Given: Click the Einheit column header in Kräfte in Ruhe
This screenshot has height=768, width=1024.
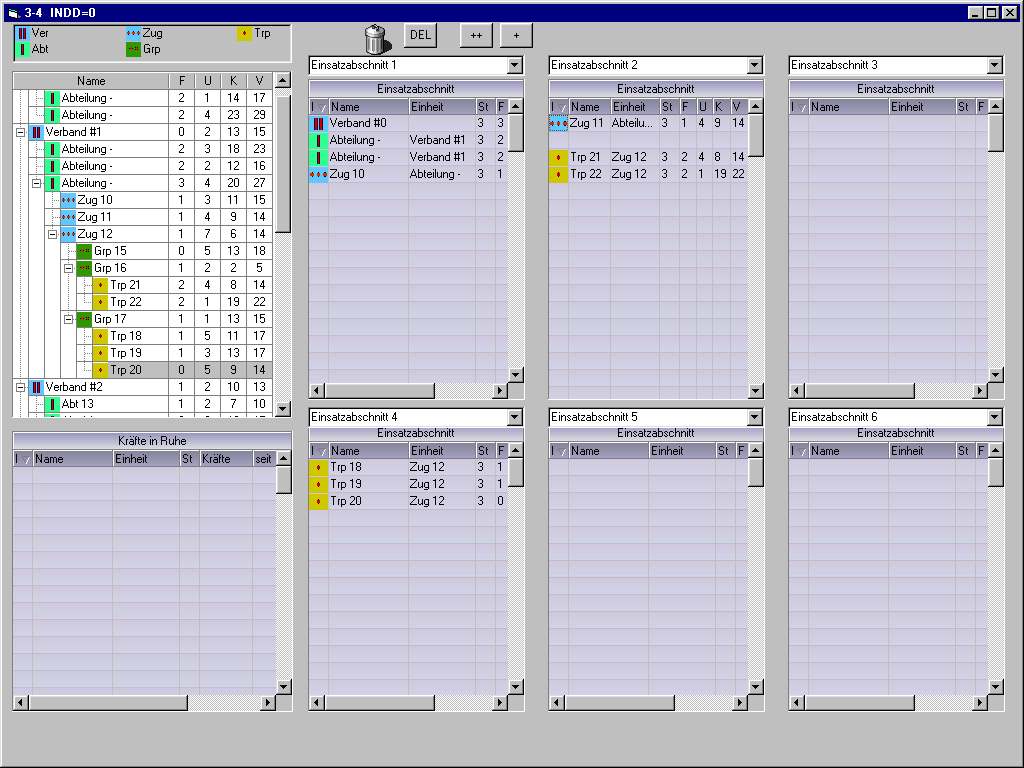Looking at the screenshot, I should pos(145,459).
